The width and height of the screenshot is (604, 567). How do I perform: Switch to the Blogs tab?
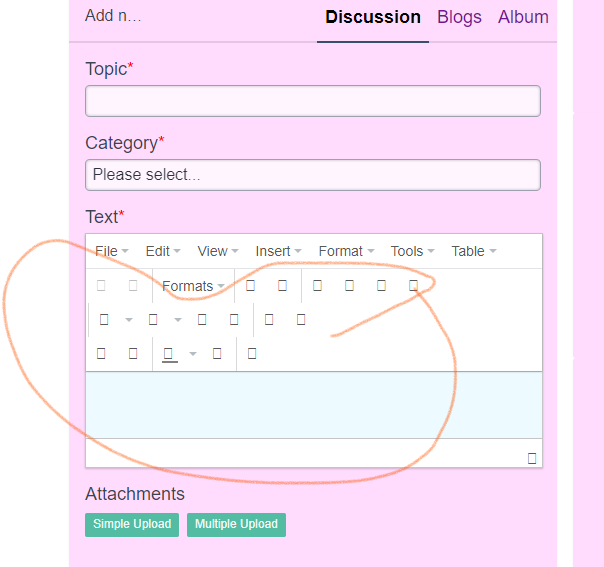459,17
